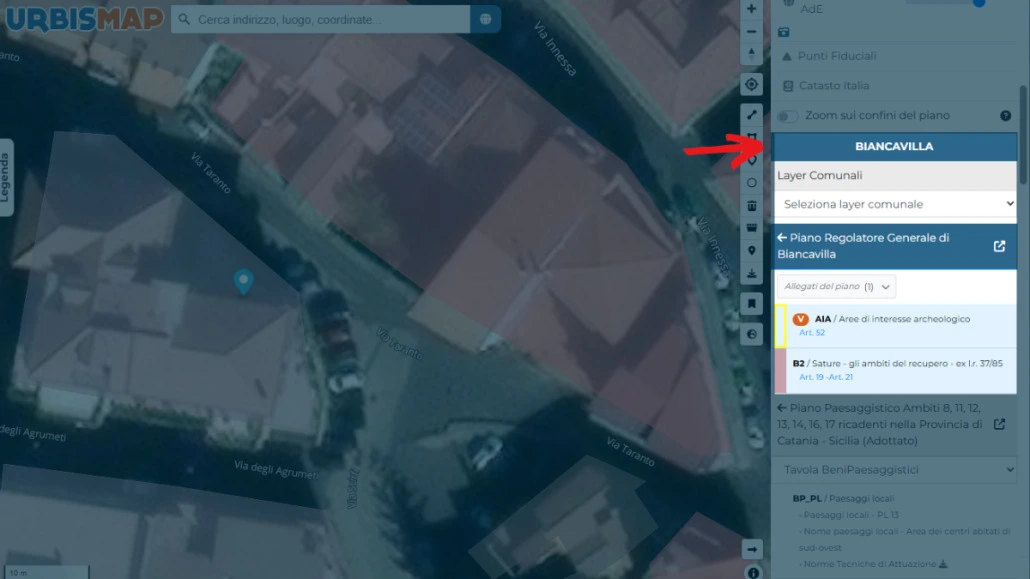
Task: Add a location pin marker tool
Action: pos(751,251)
